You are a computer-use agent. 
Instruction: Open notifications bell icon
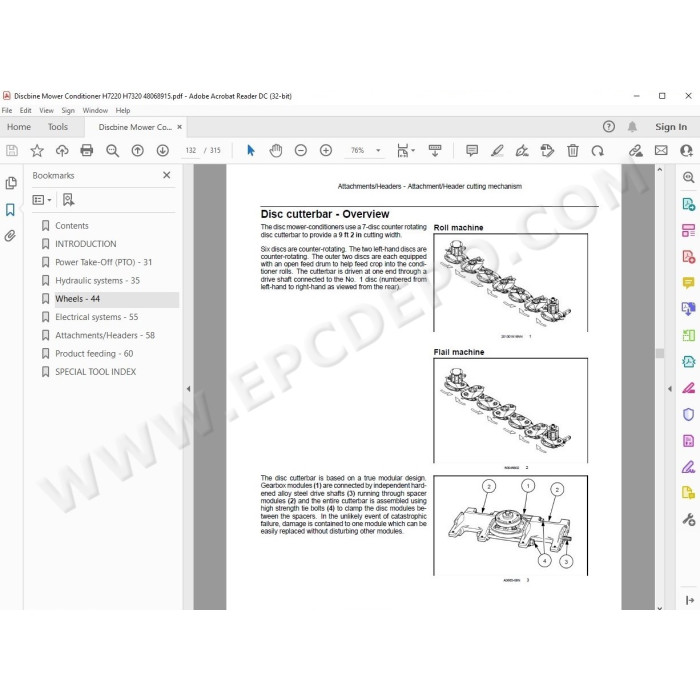(x=632, y=127)
